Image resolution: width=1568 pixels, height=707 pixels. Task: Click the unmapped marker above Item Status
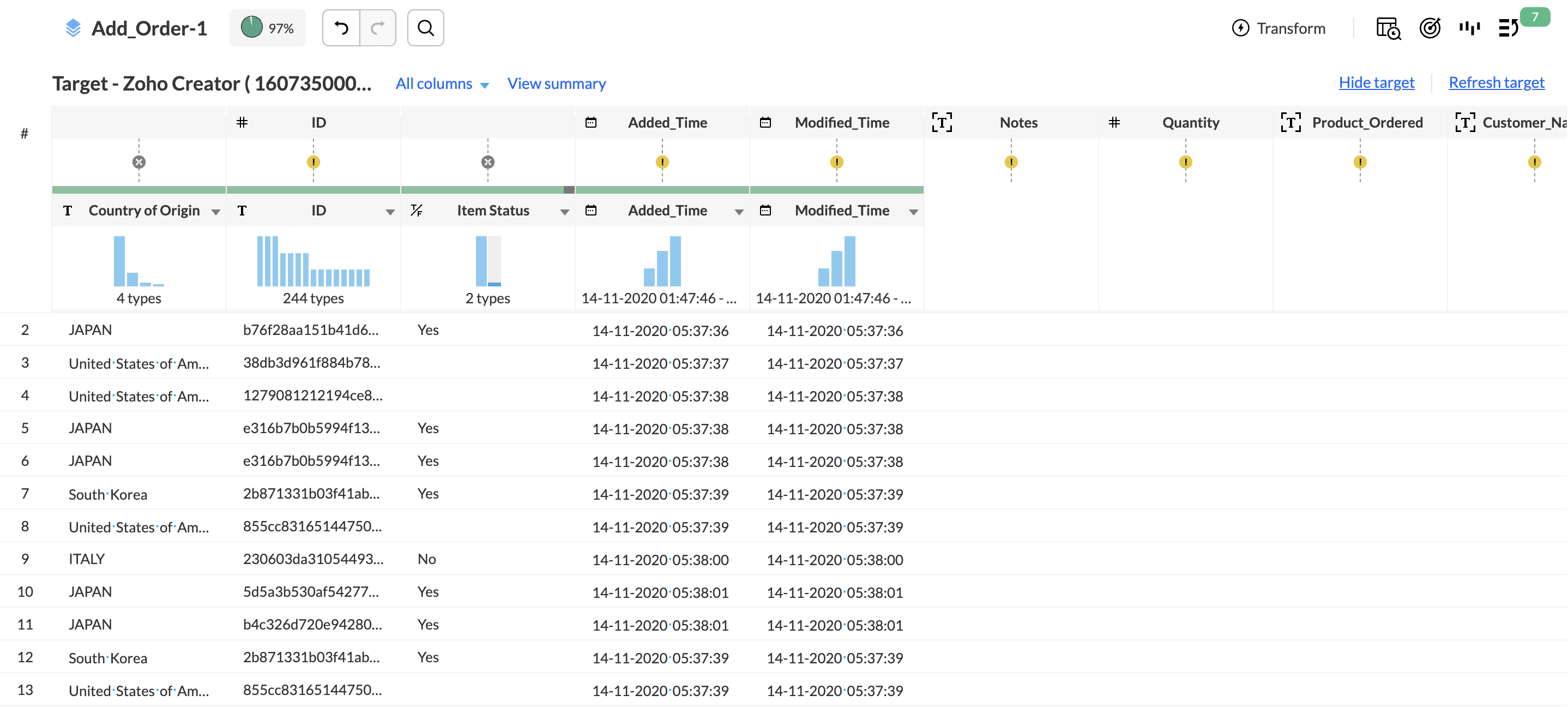[487, 162]
